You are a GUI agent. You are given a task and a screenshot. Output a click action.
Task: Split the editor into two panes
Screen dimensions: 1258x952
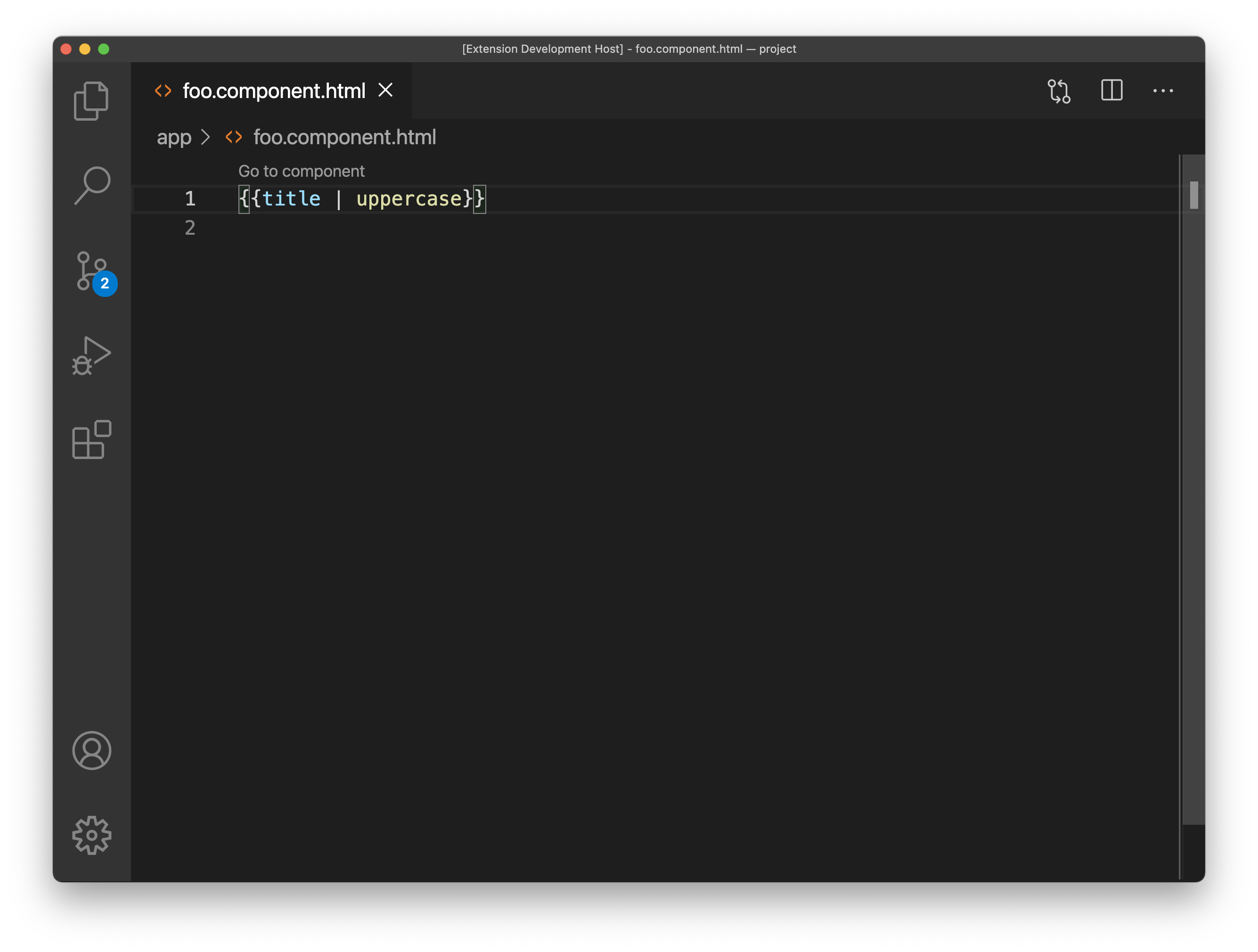(1112, 91)
